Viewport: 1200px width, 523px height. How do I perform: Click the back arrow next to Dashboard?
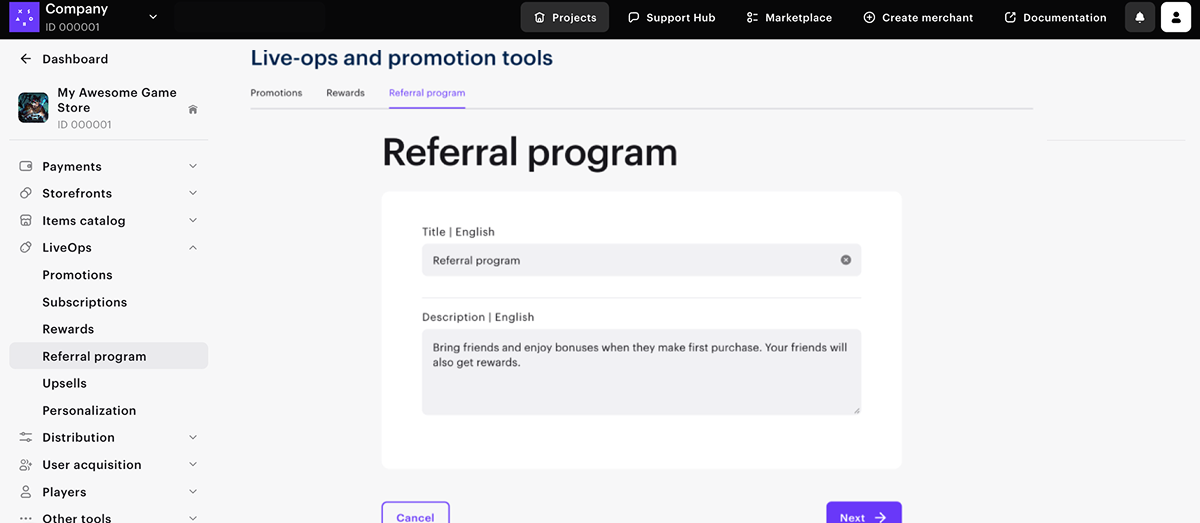pos(26,59)
